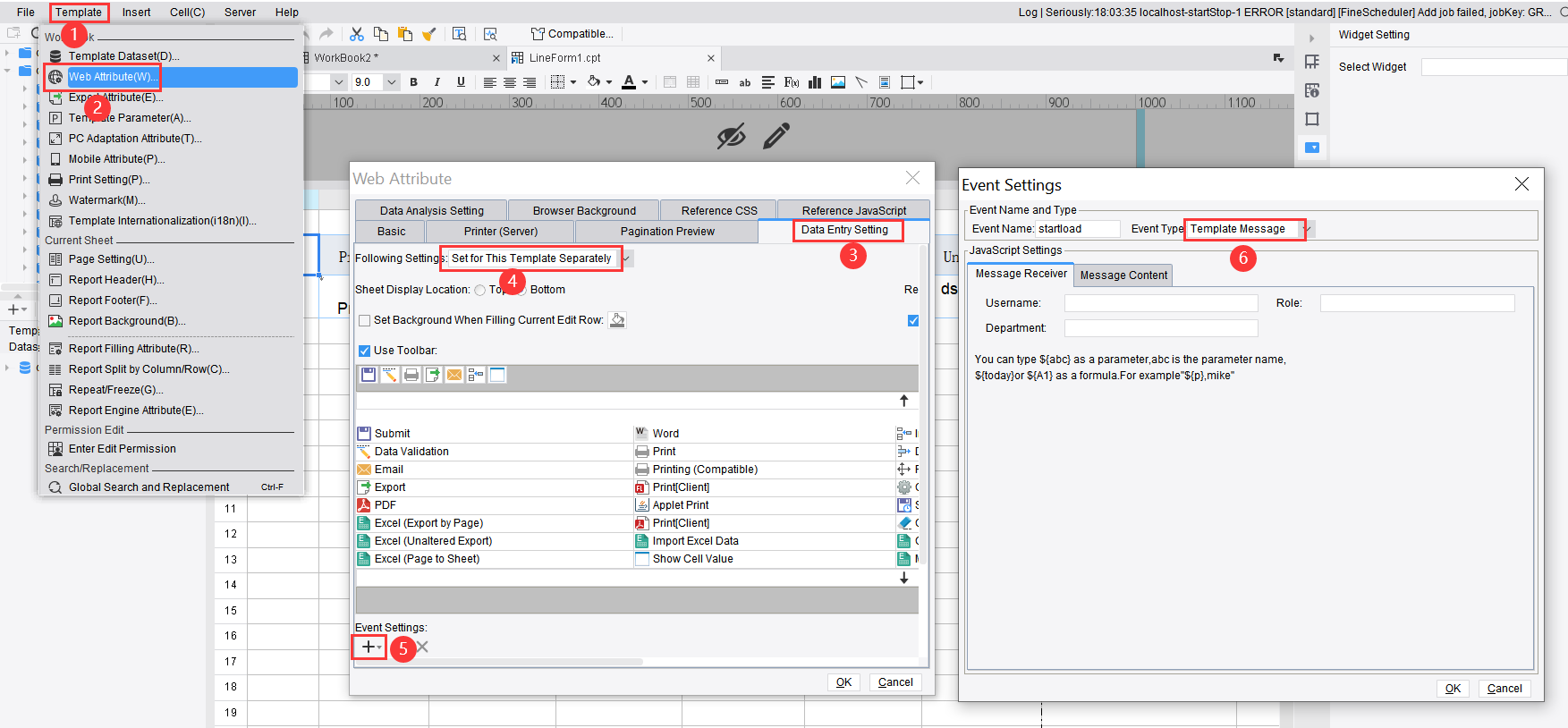The width and height of the screenshot is (1568, 728).
Task: Click the Cut scissors icon in the toolbar
Action: click(x=357, y=34)
